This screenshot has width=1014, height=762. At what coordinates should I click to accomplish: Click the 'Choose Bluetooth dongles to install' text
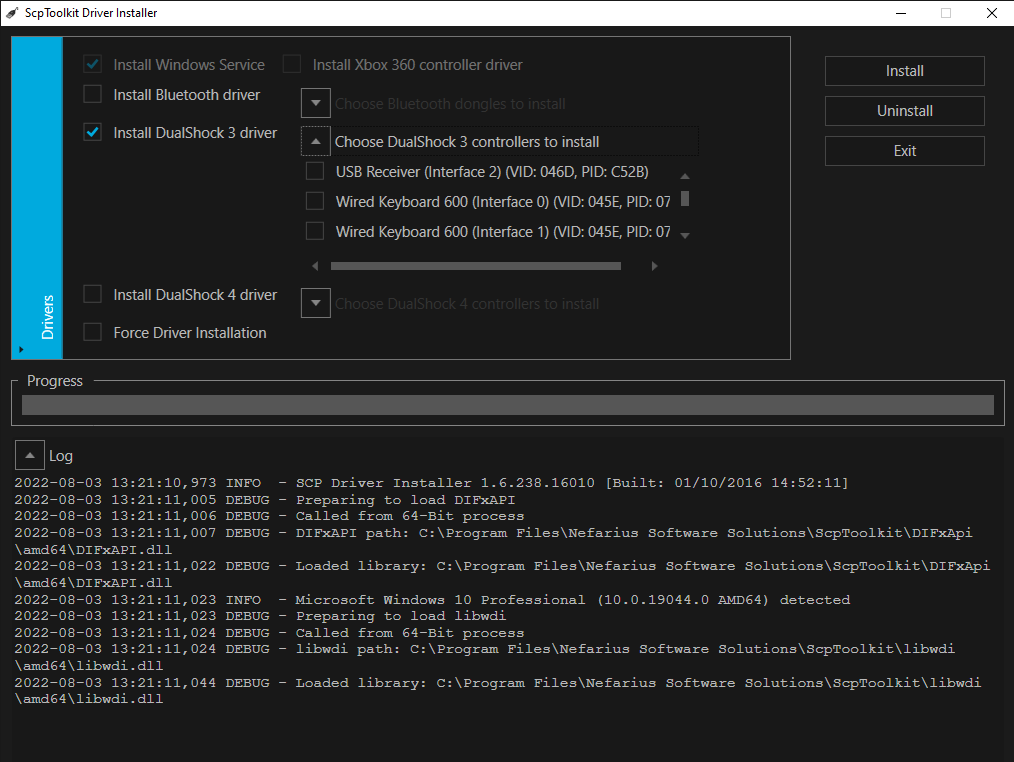450,104
